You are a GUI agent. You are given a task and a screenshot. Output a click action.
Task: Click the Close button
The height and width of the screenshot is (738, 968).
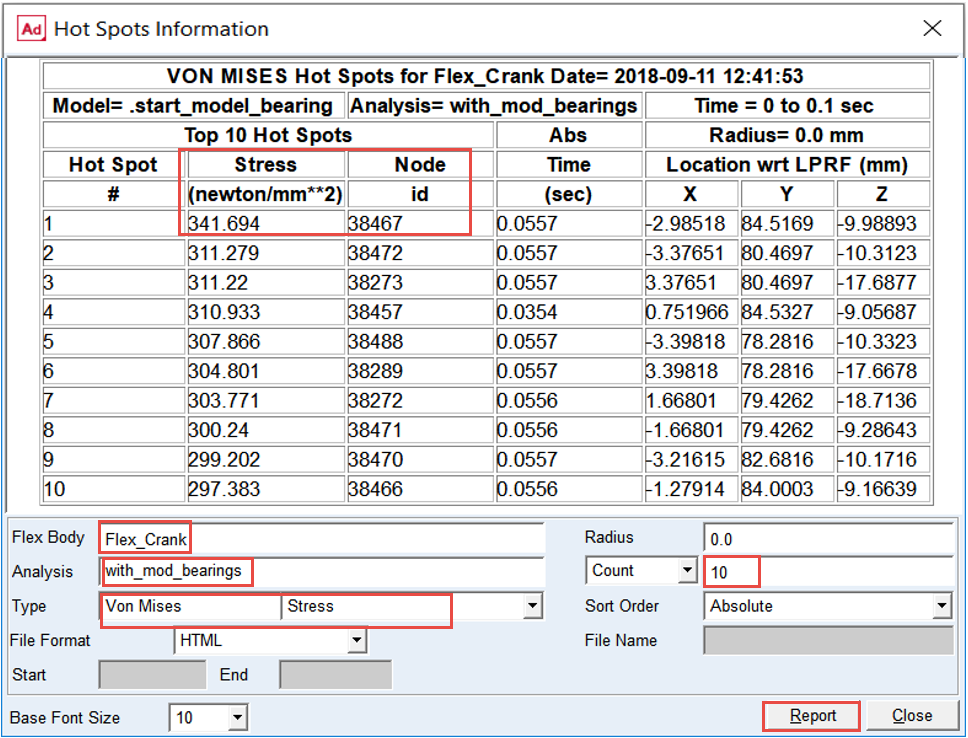(912, 716)
